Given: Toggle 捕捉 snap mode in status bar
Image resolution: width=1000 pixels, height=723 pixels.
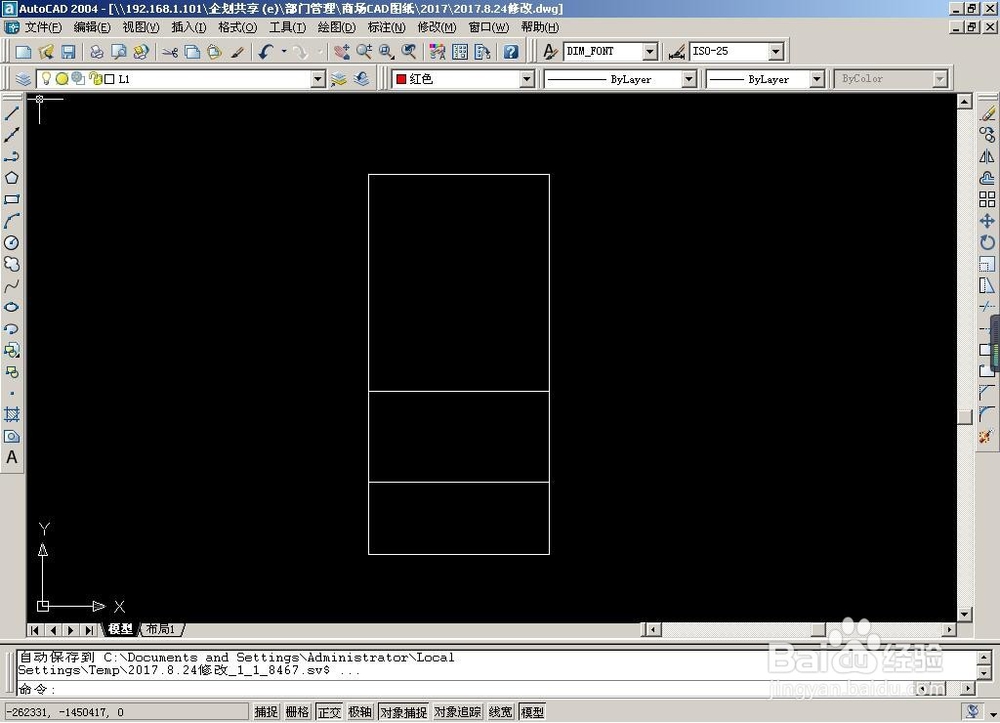Looking at the screenshot, I should pyautogui.click(x=266, y=712).
